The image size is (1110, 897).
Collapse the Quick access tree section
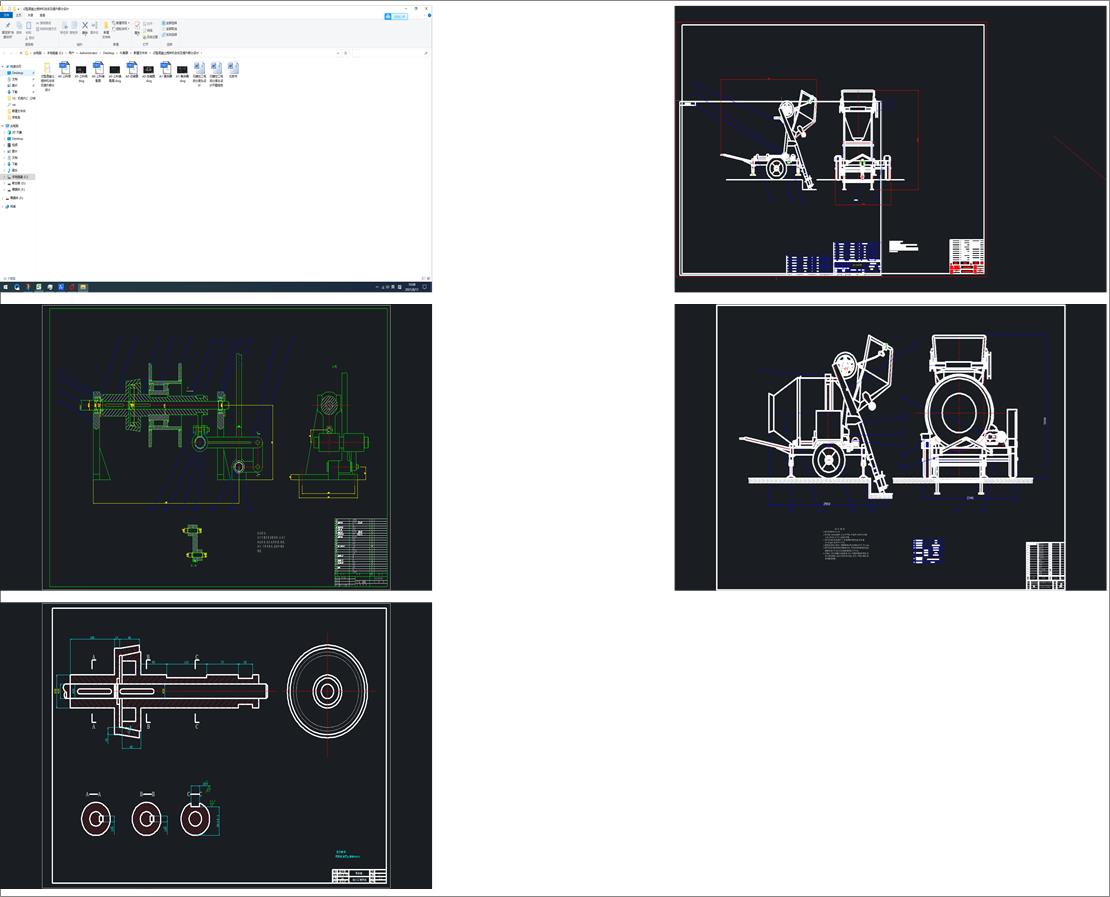pyautogui.click(x=3, y=67)
